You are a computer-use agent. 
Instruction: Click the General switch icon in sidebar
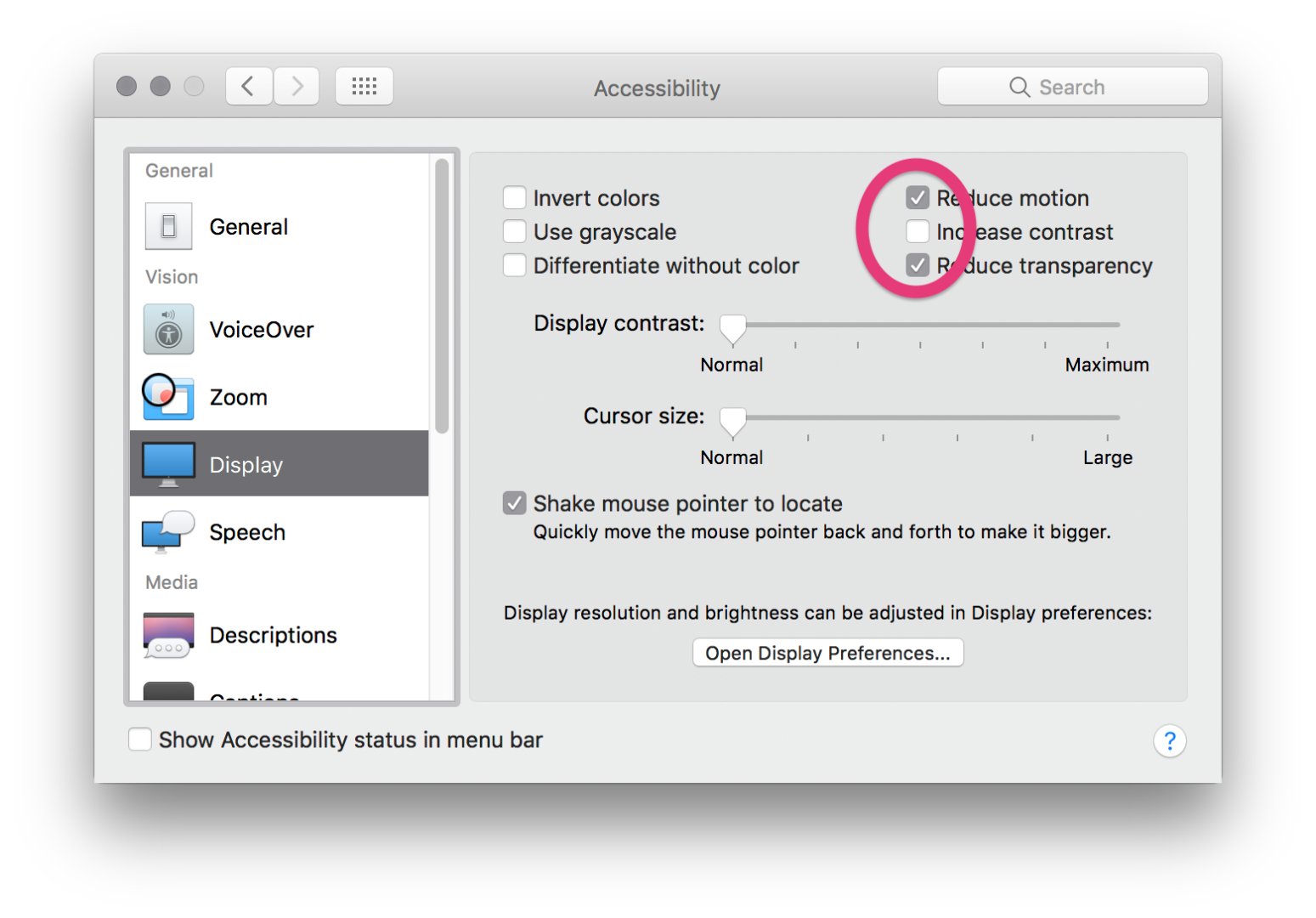(168, 226)
